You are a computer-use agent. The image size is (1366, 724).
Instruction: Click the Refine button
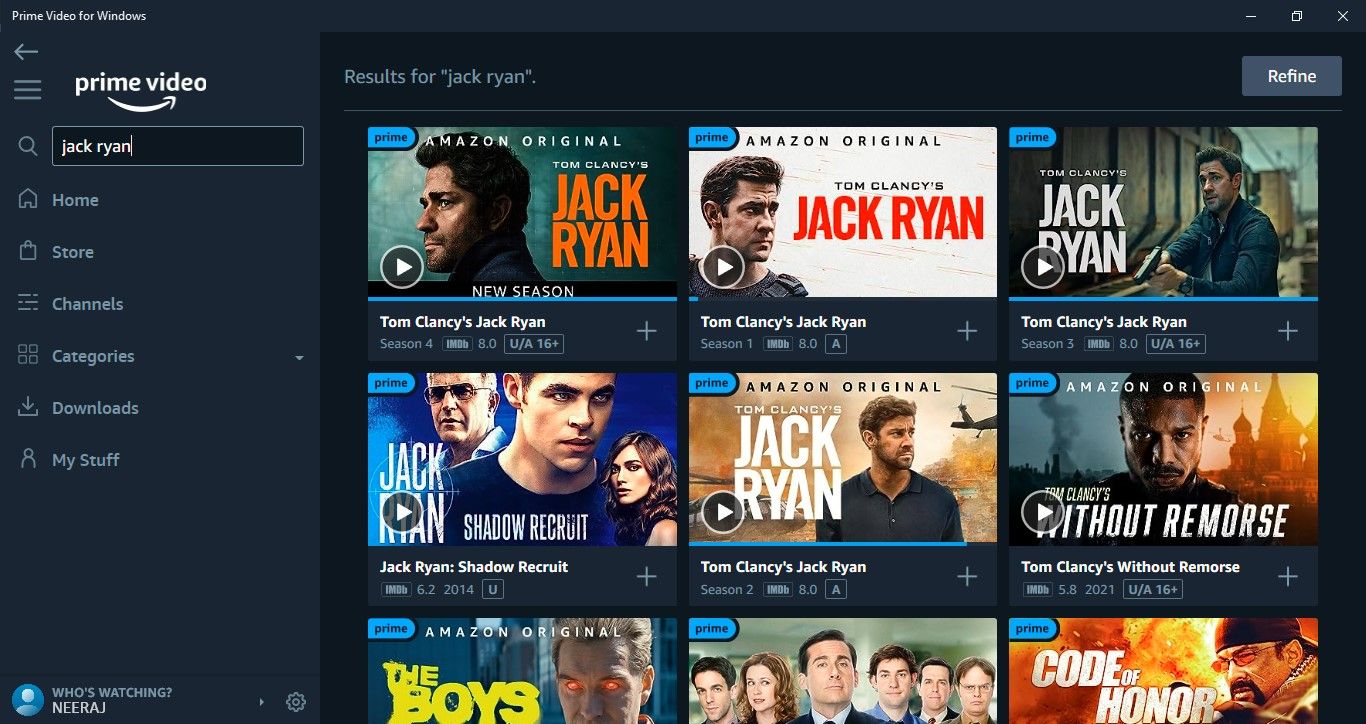point(1292,76)
